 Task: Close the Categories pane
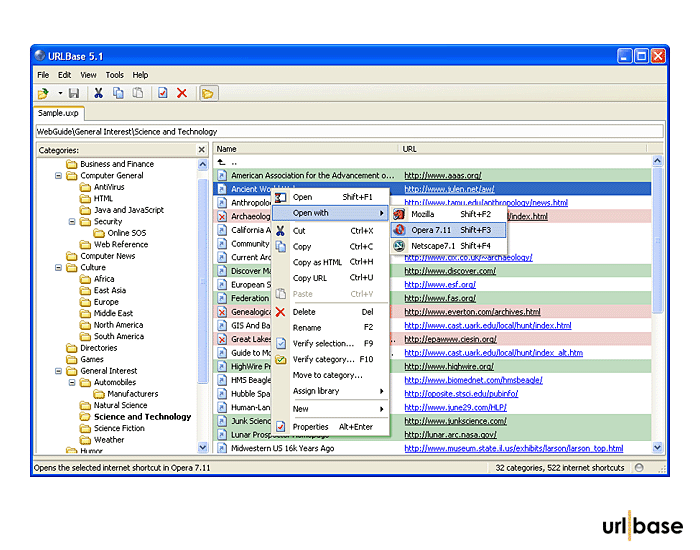201,150
